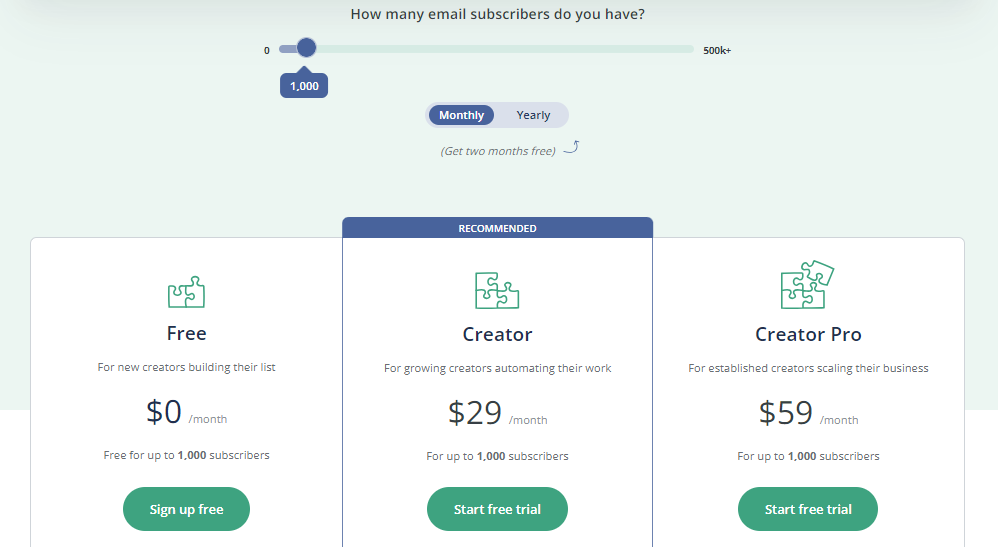Switch billing to Yearly

point(533,115)
